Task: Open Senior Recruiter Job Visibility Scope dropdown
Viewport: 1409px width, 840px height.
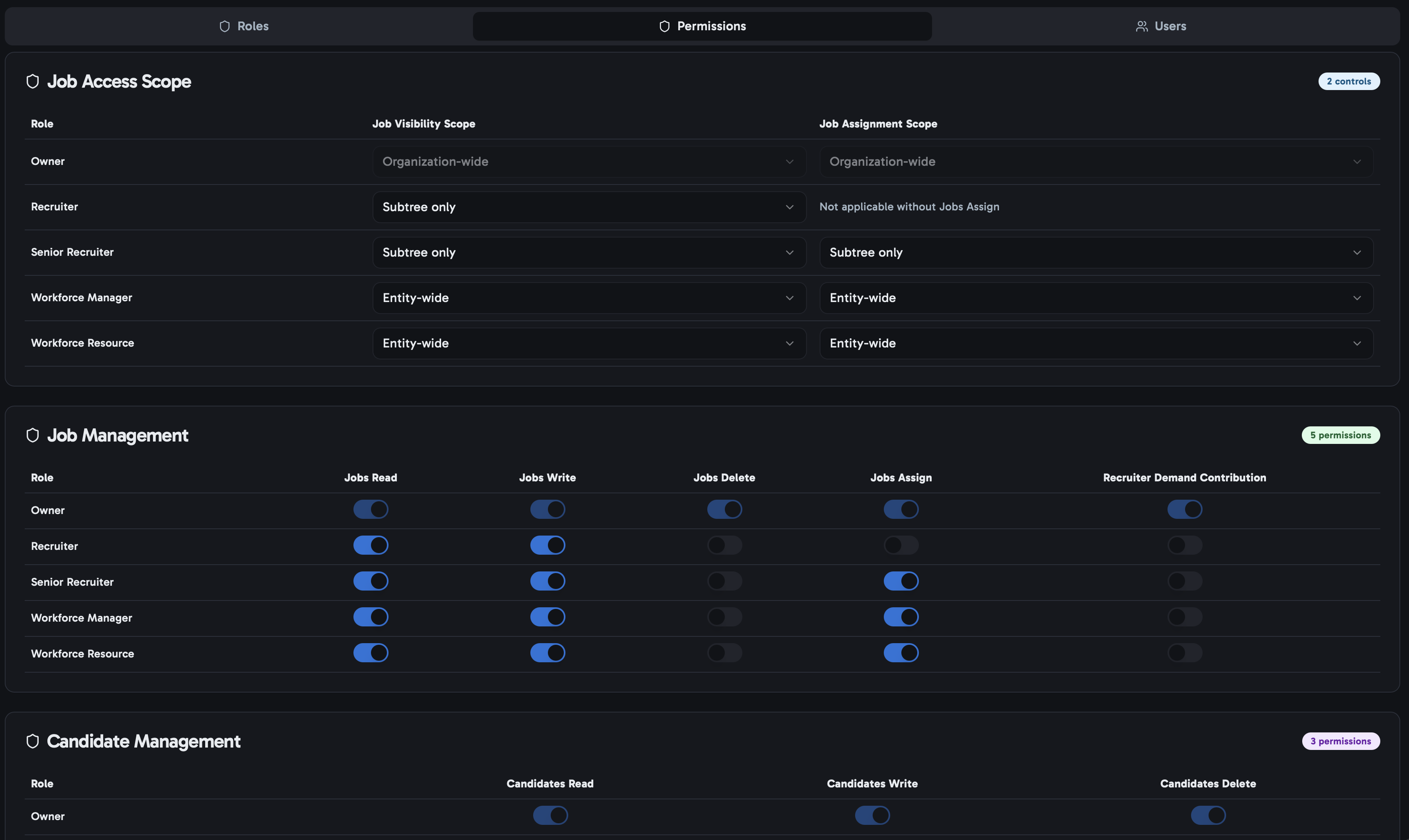Action: [x=589, y=253]
